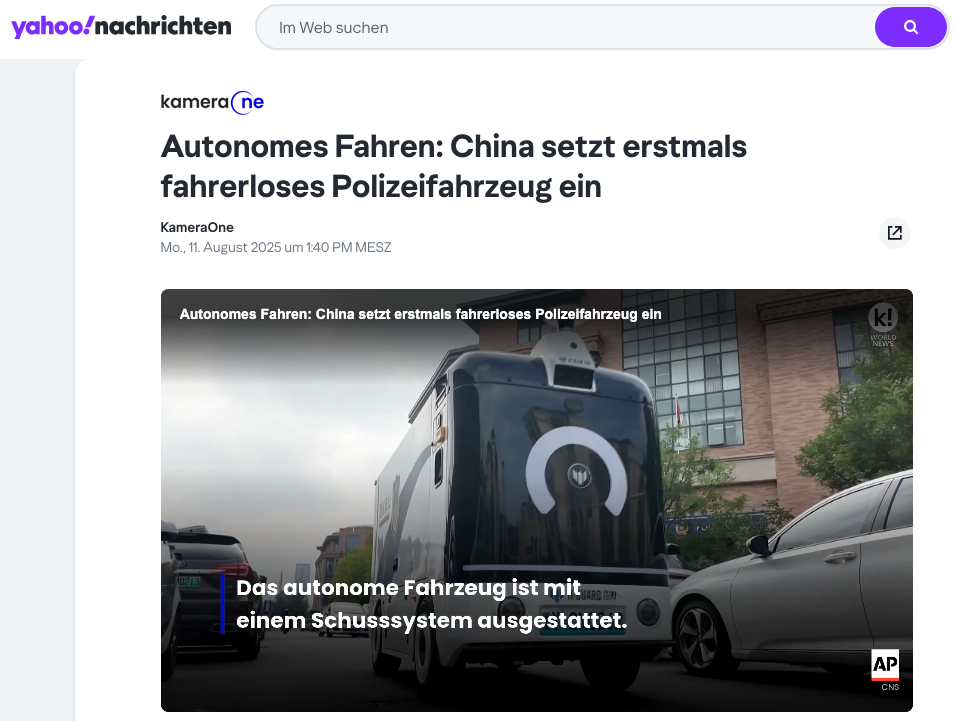Click the silver car in the video
955x721 pixels.
pyautogui.click(x=802, y=579)
